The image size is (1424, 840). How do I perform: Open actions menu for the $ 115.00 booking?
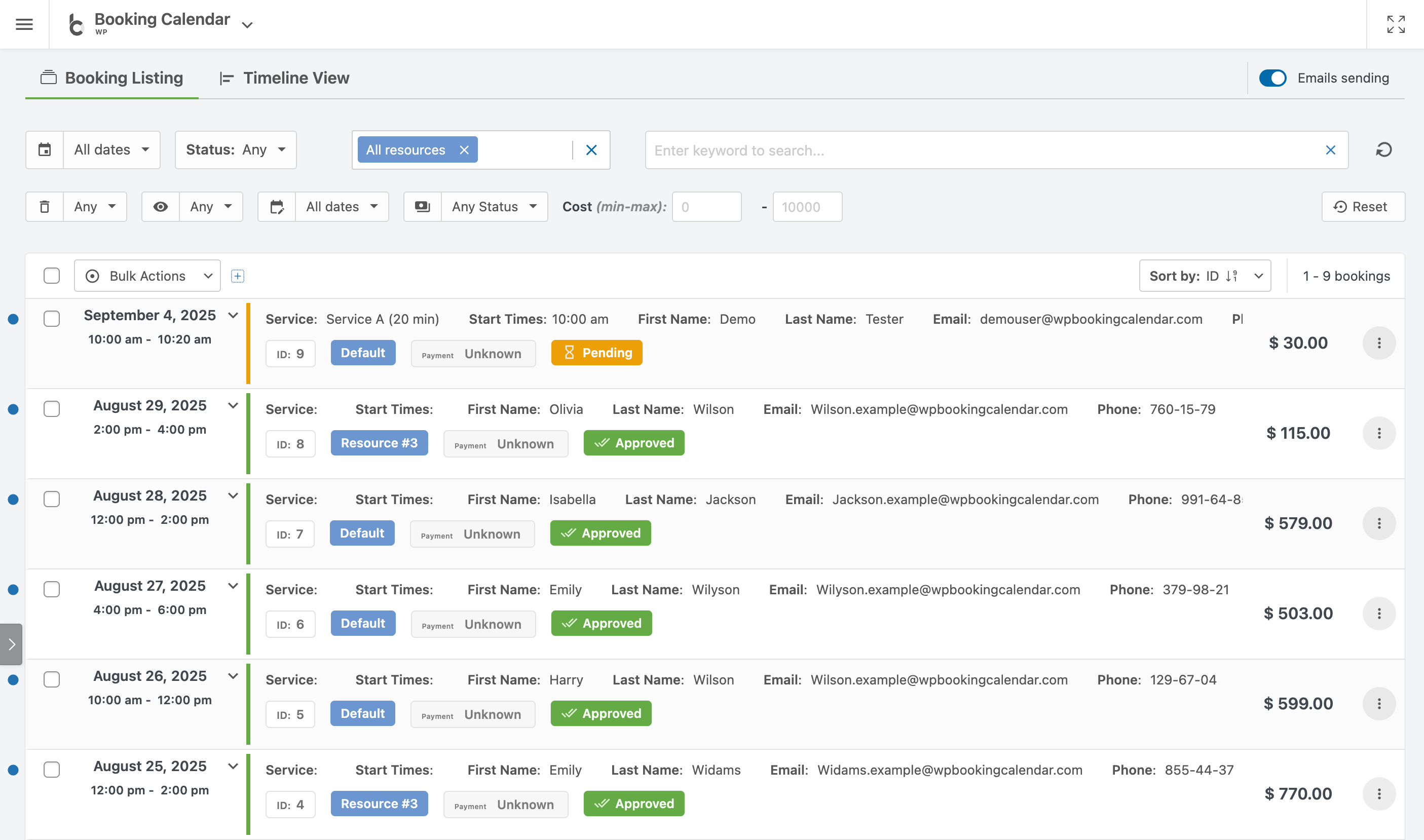tap(1379, 433)
